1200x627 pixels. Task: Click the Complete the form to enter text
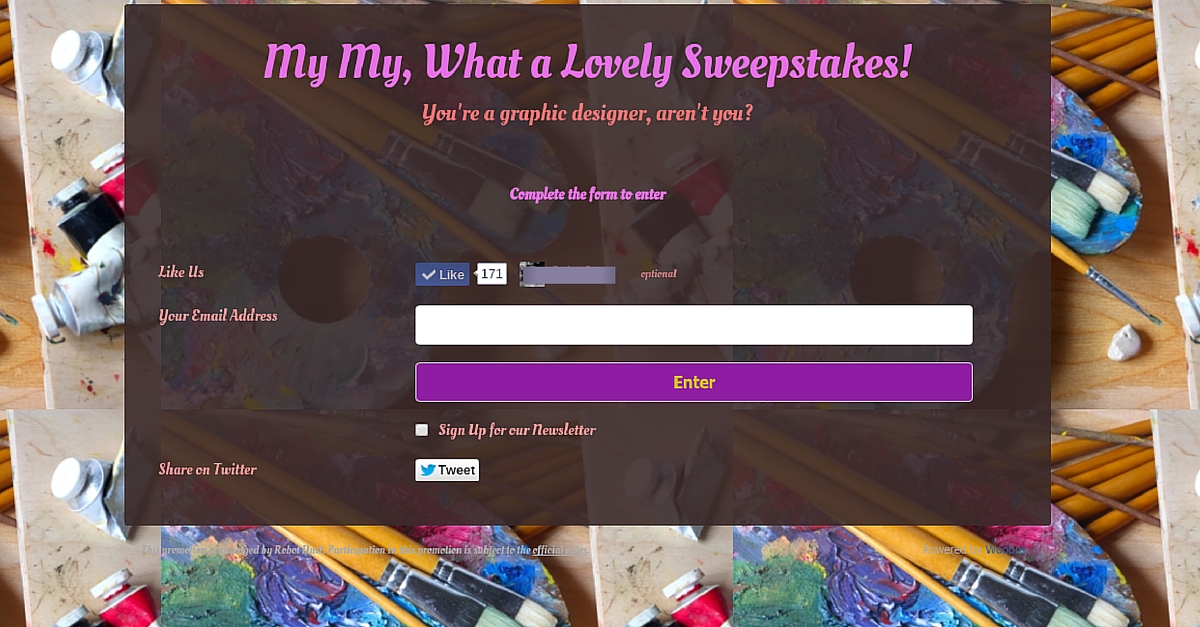point(588,194)
